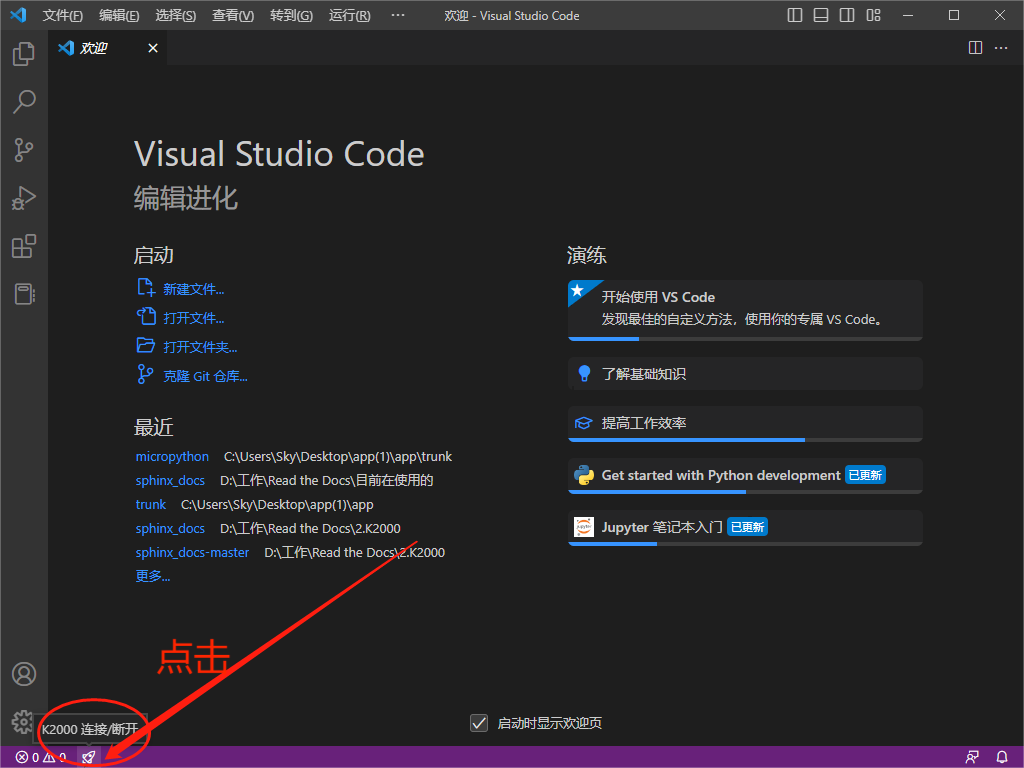The image size is (1024, 768).
Task: Open the 文件(F) menu
Action: click(x=62, y=15)
